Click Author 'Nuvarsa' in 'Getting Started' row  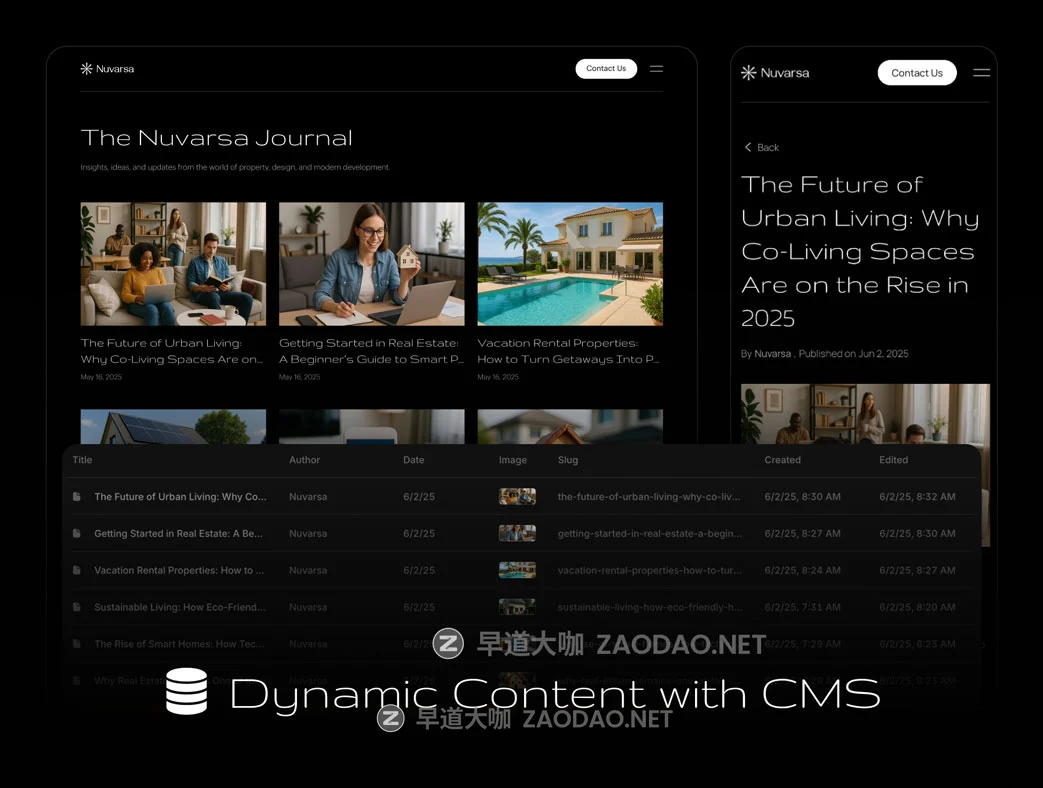coord(307,533)
